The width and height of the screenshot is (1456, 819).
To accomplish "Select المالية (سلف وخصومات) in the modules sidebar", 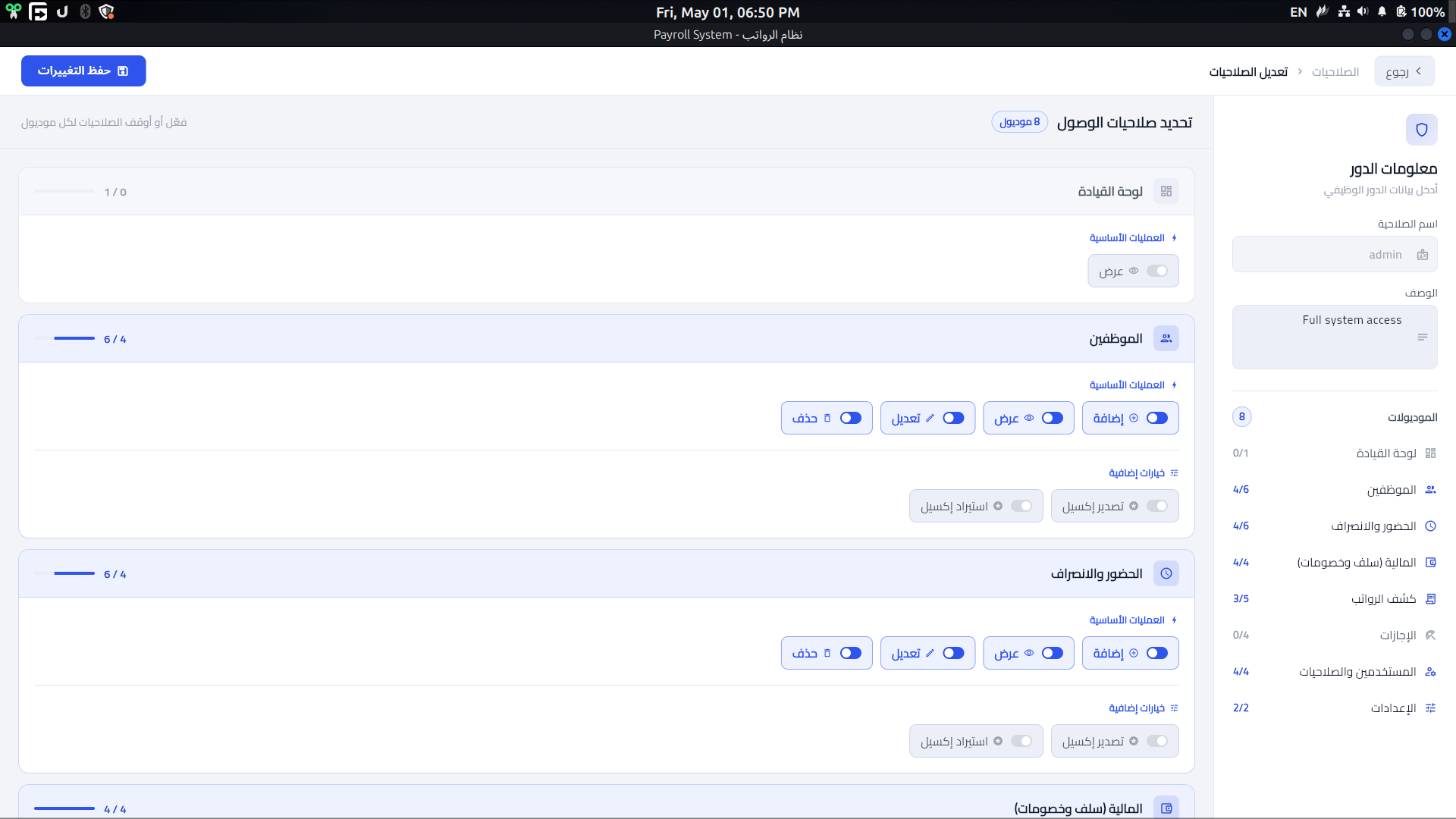I will tap(1335, 563).
